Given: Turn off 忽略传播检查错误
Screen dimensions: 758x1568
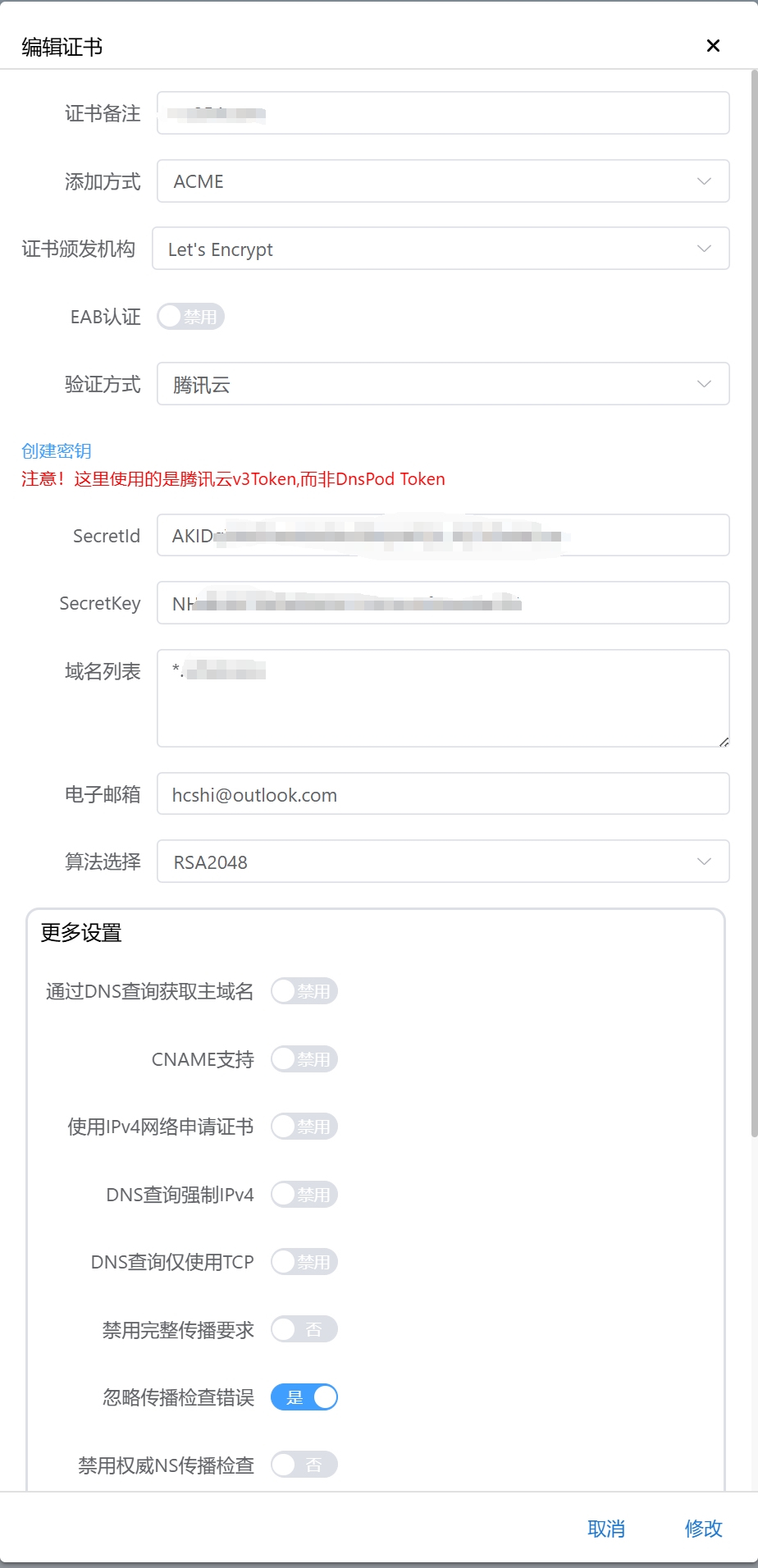Looking at the screenshot, I should click(x=304, y=1397).
